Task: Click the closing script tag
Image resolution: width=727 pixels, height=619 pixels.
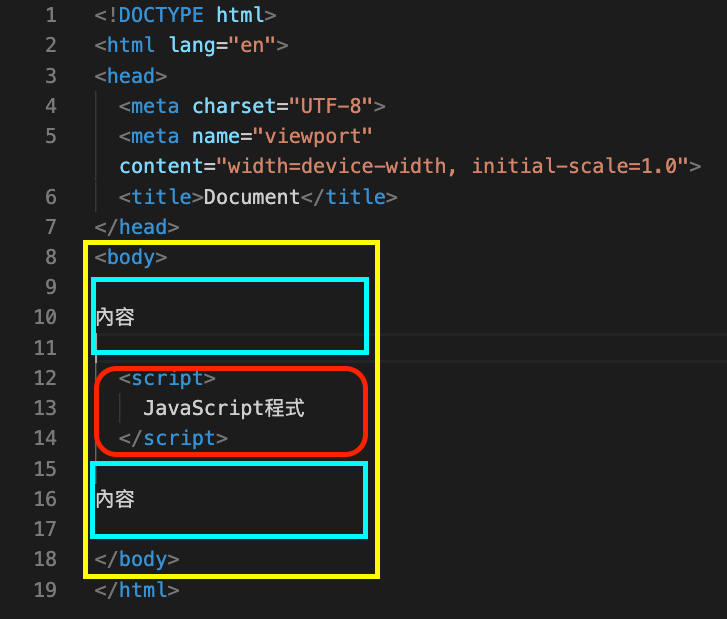Action: click(x=173, y=439)
